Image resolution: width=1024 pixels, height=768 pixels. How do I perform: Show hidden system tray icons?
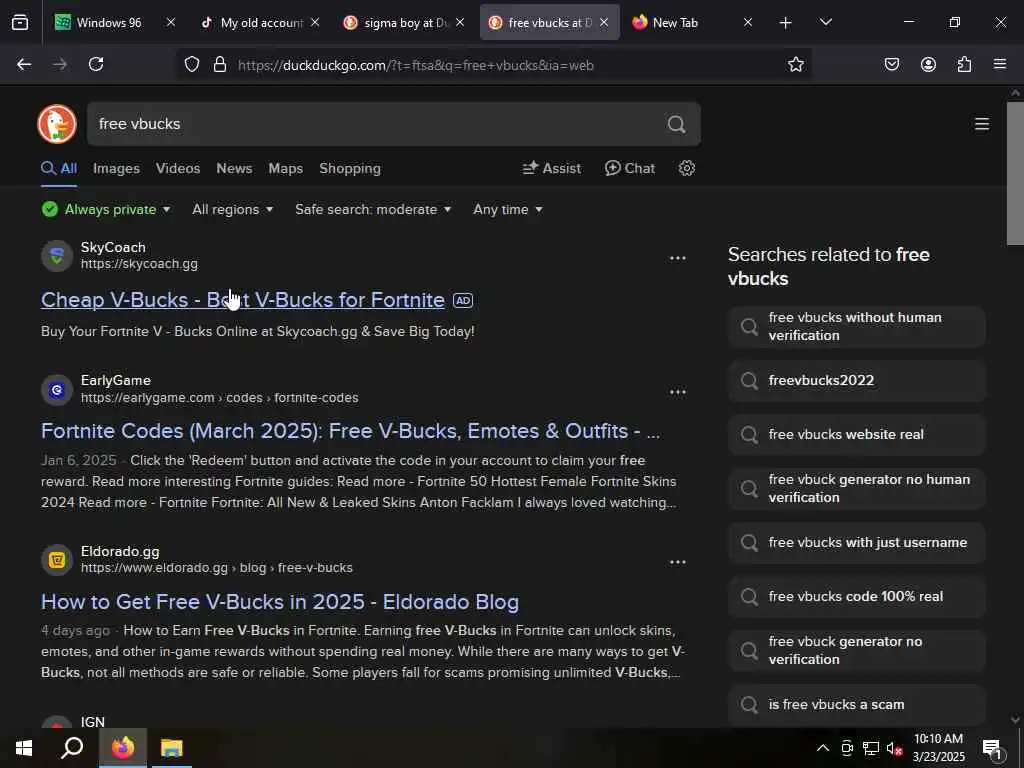click(823, 748)
